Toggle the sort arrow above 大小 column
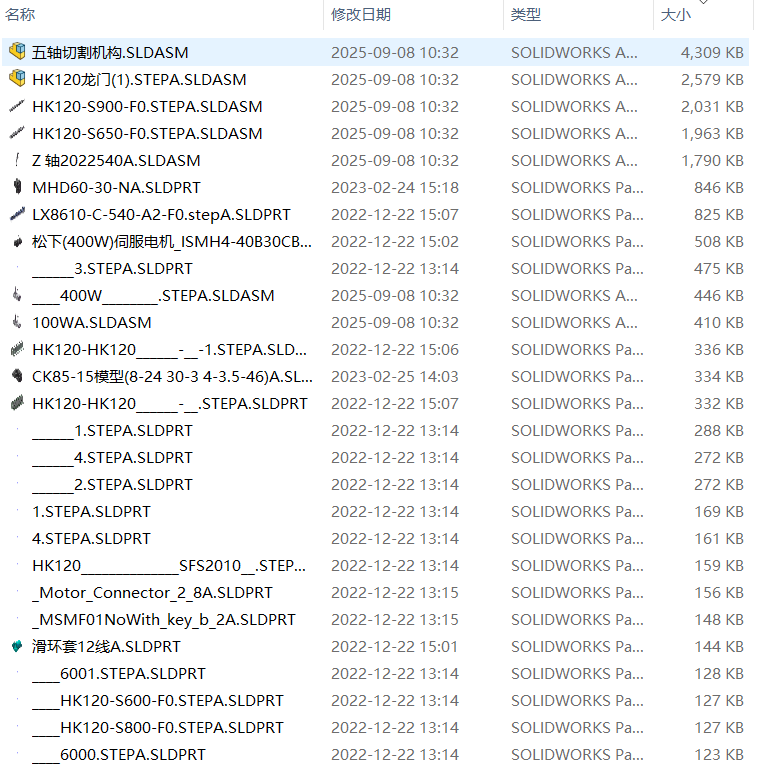 coord(704,2)
